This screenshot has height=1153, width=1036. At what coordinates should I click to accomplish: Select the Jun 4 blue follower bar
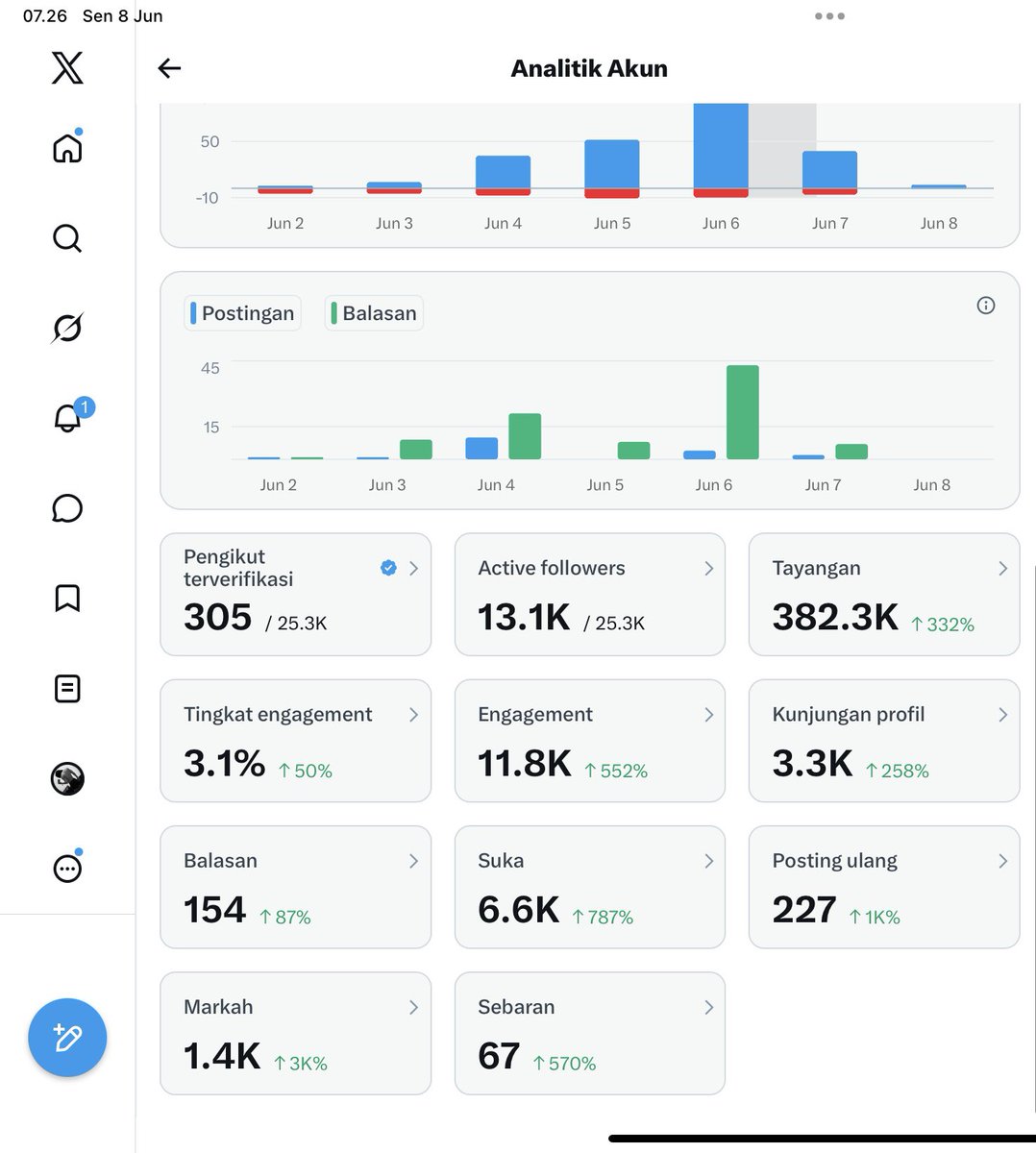point(503,172)
